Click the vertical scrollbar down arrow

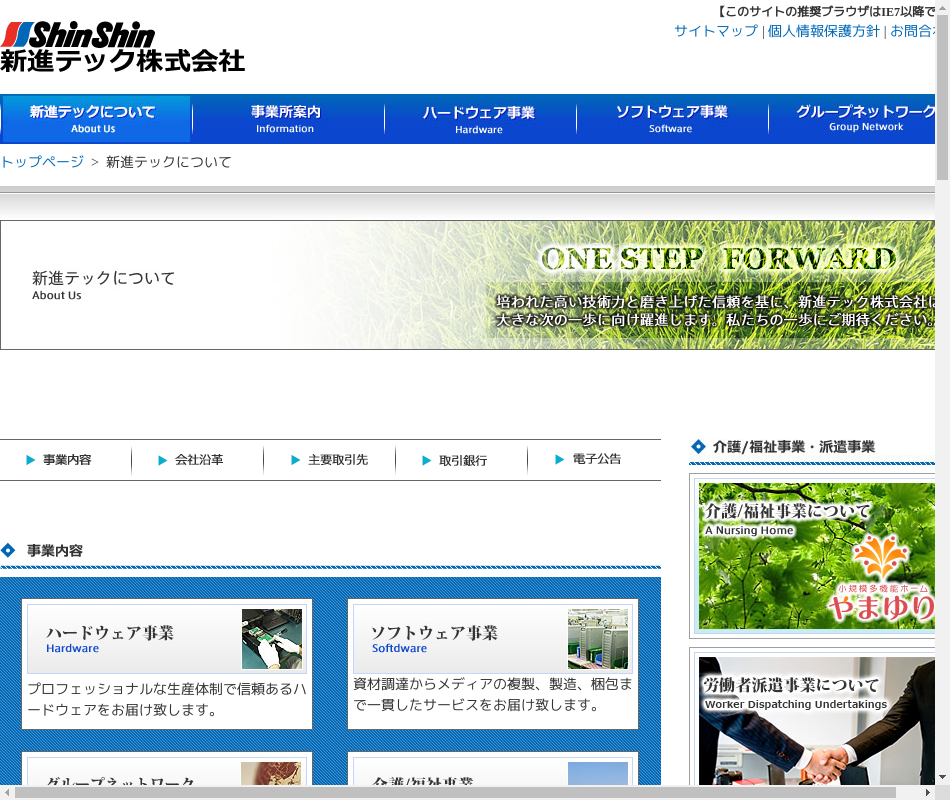942,776
